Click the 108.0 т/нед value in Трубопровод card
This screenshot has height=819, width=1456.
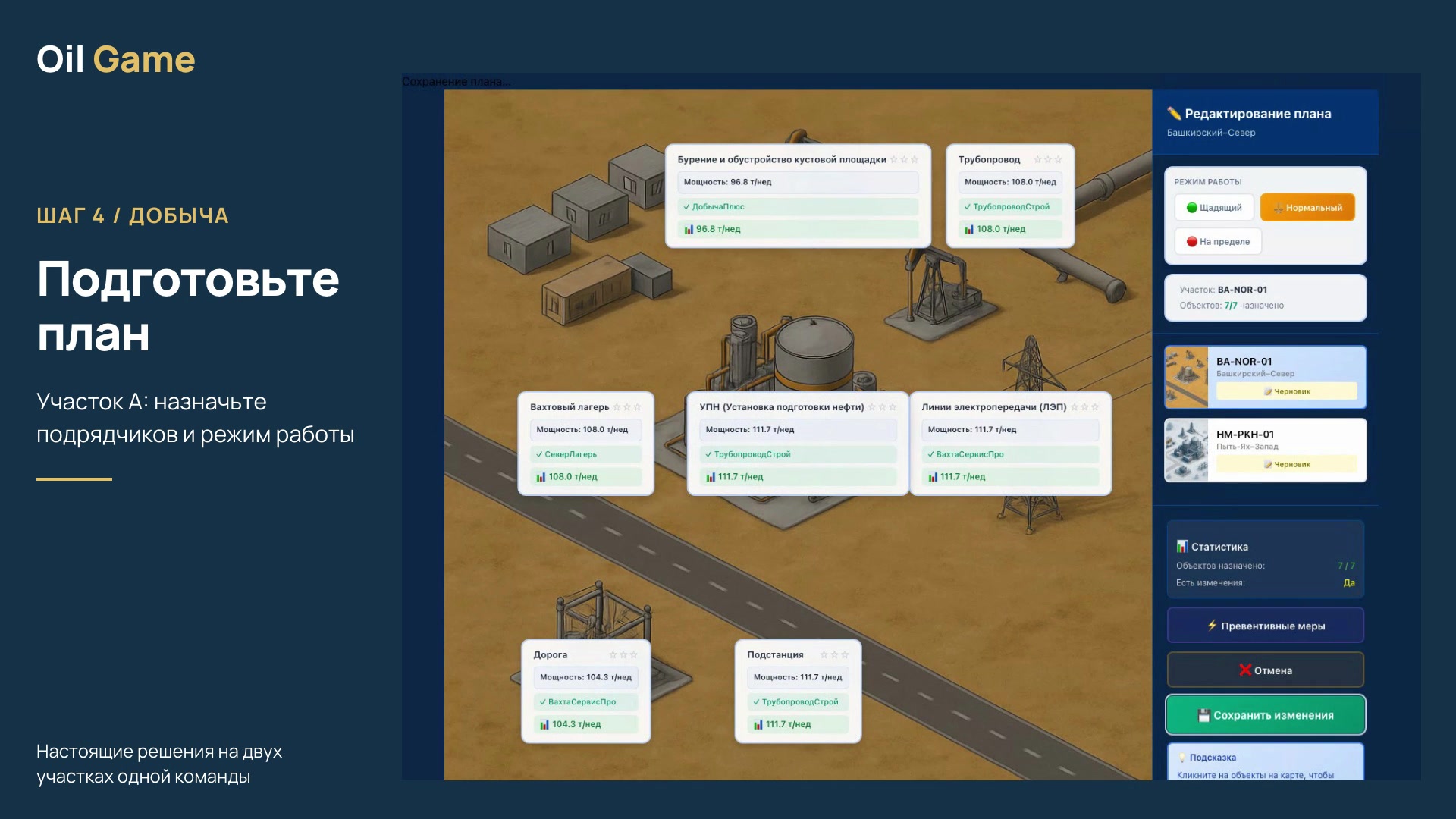(1001, 229)
